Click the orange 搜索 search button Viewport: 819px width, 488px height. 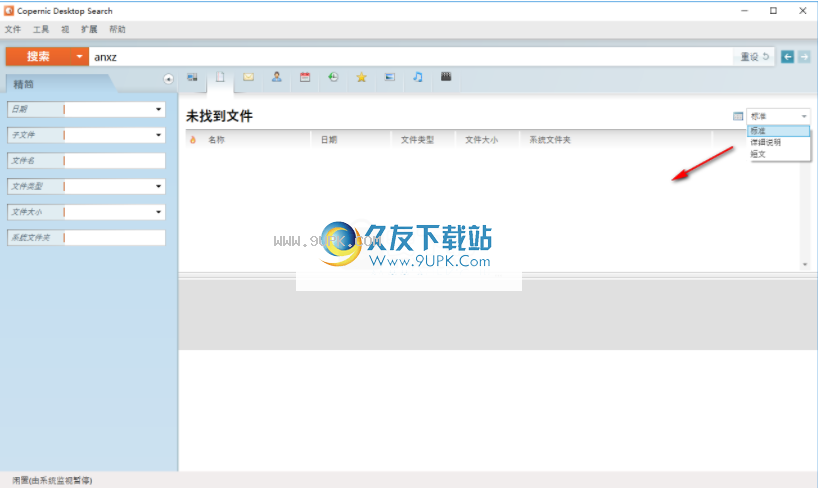[x=38, y=56]
